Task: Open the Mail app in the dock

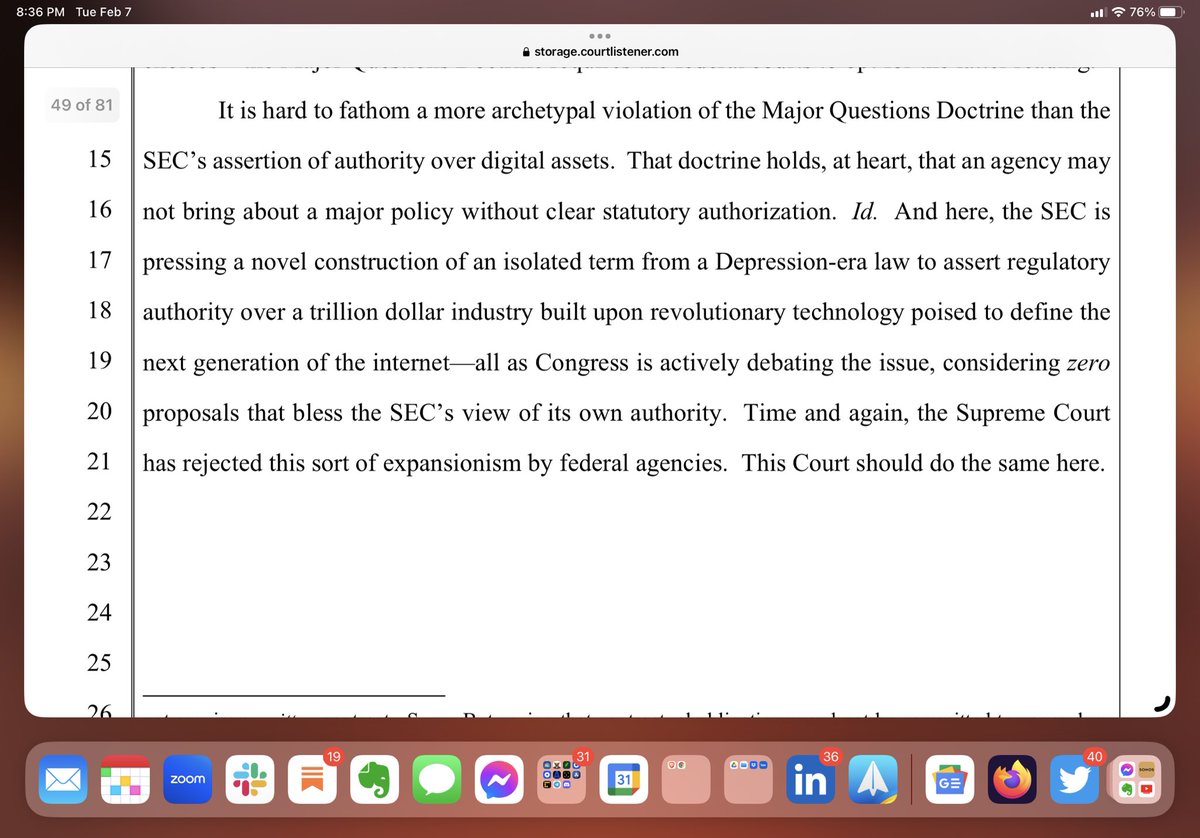Action: (63, 779)
